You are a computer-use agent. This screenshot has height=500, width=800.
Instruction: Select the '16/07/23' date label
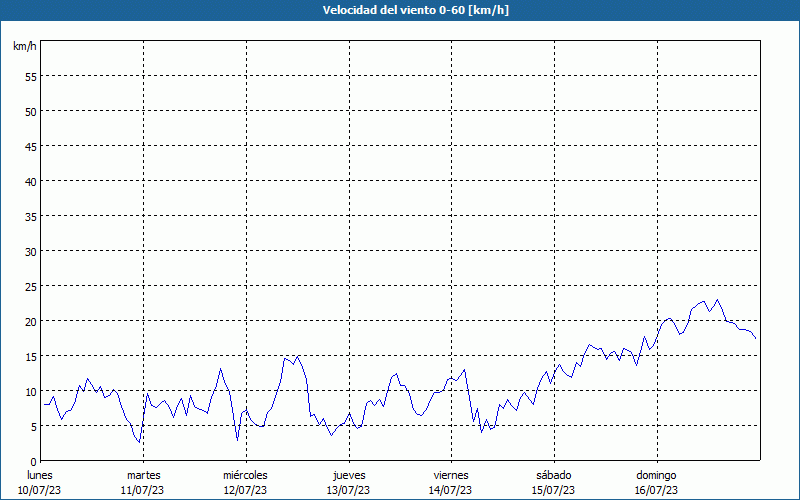pos(656,490)
